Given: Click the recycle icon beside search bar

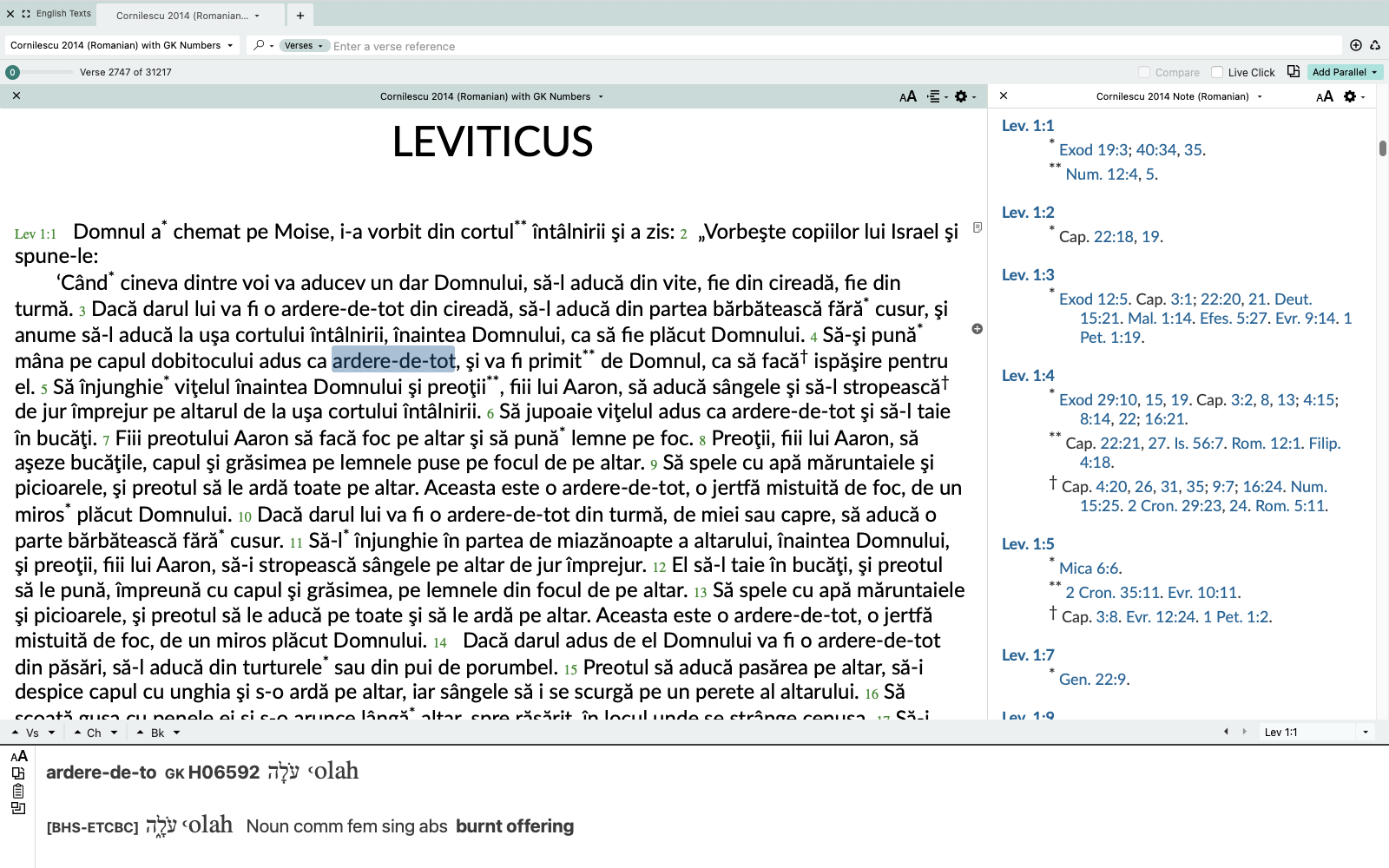Looking at the screenshot, I should (1375, 45).
